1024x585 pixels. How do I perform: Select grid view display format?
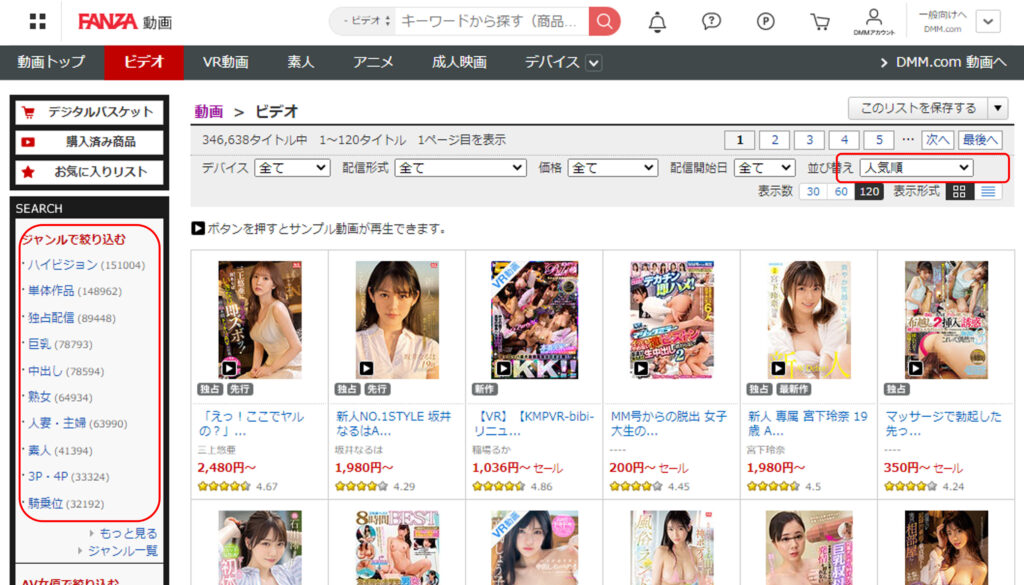960,192
